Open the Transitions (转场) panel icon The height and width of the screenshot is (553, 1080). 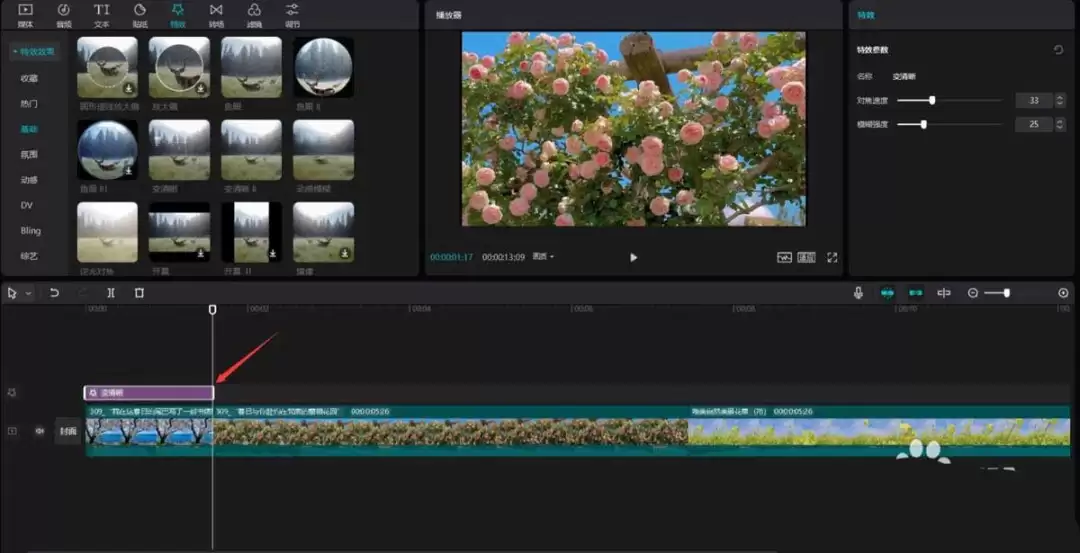coord(216,13)
